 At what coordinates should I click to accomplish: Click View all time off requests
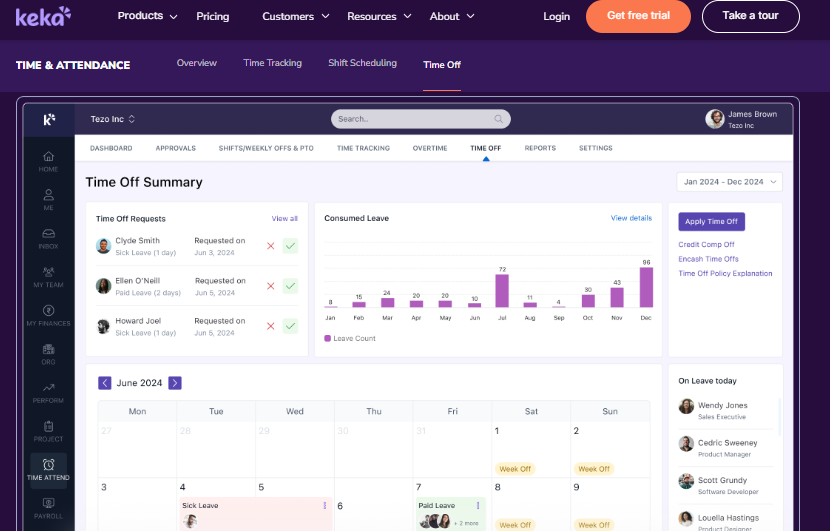(285, 218)
